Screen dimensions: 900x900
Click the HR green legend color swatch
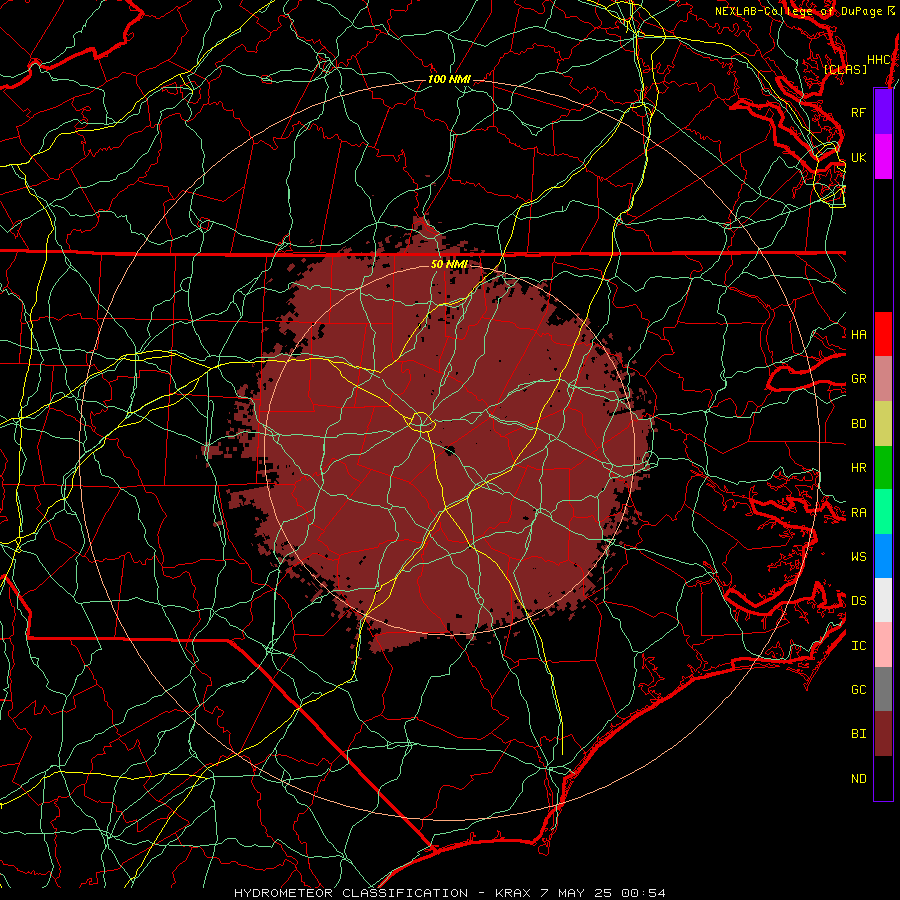pos(883,467)
